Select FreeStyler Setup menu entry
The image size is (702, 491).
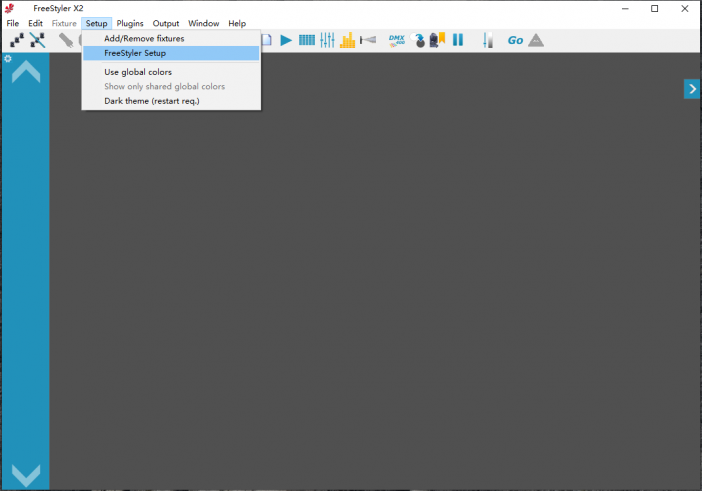[x=135, y=53]
